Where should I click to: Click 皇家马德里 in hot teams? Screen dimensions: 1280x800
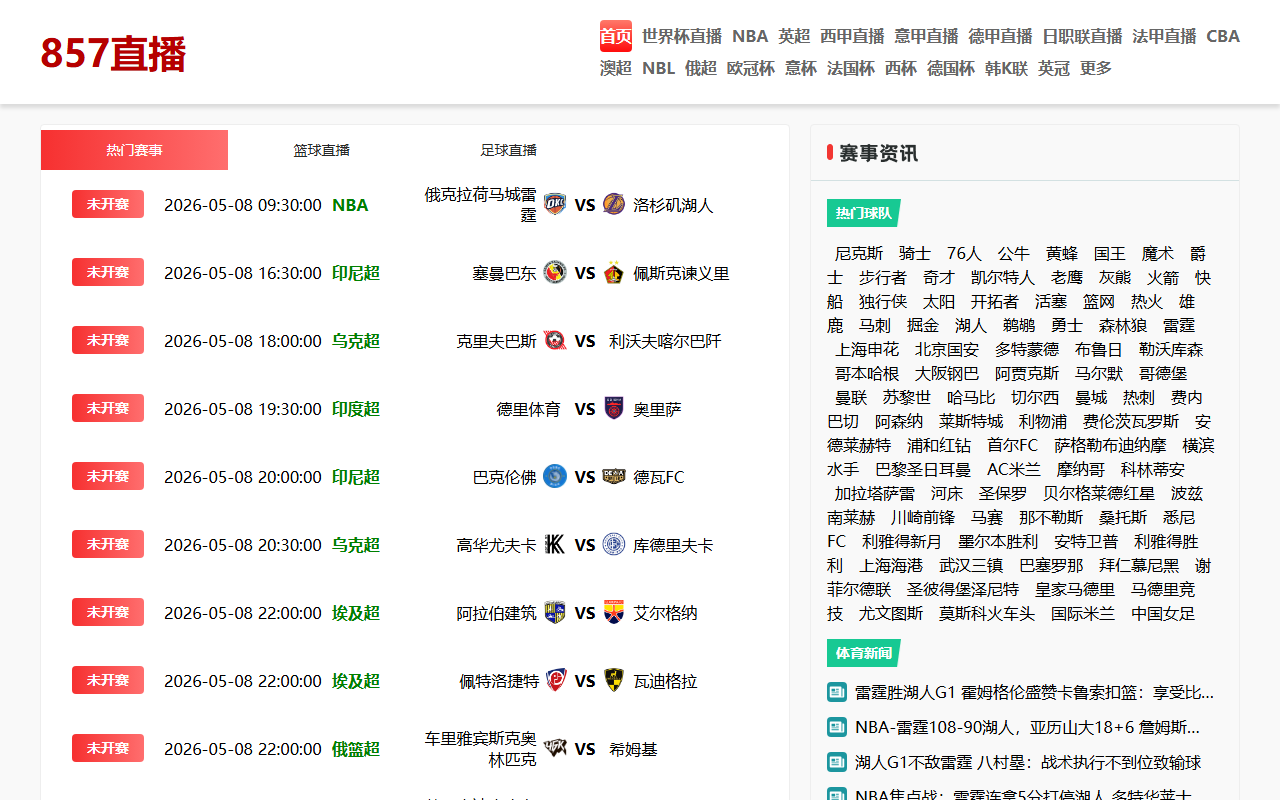coord(1075,589)
